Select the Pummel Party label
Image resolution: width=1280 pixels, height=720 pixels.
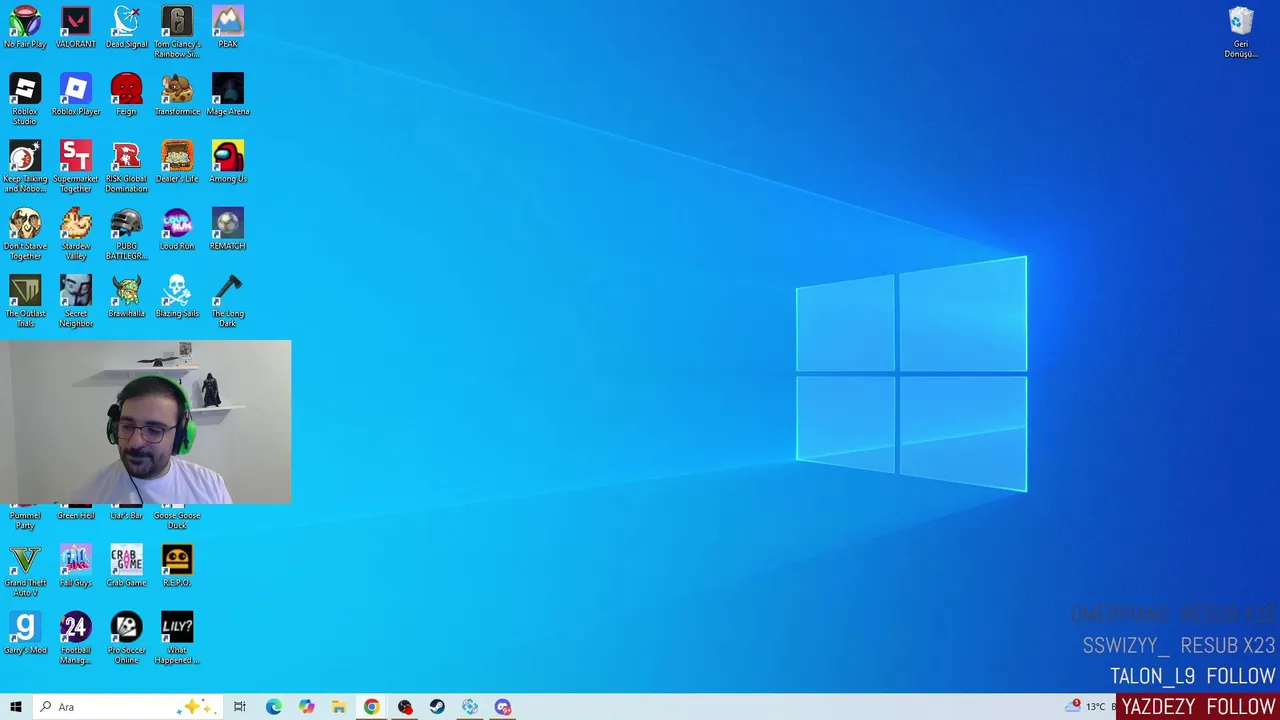pos(25,520)
